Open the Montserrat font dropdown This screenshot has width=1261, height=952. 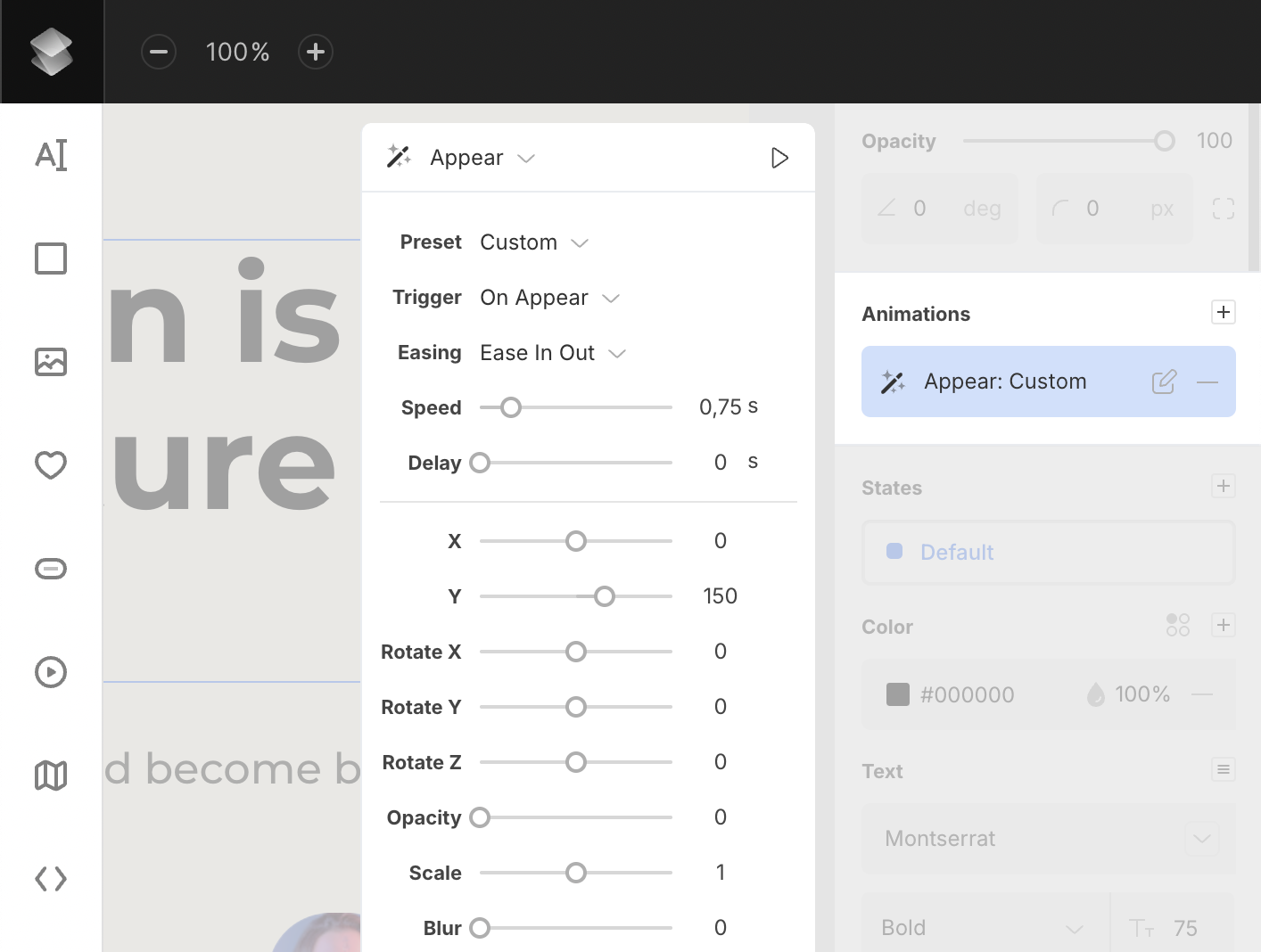click(1049, 839)
